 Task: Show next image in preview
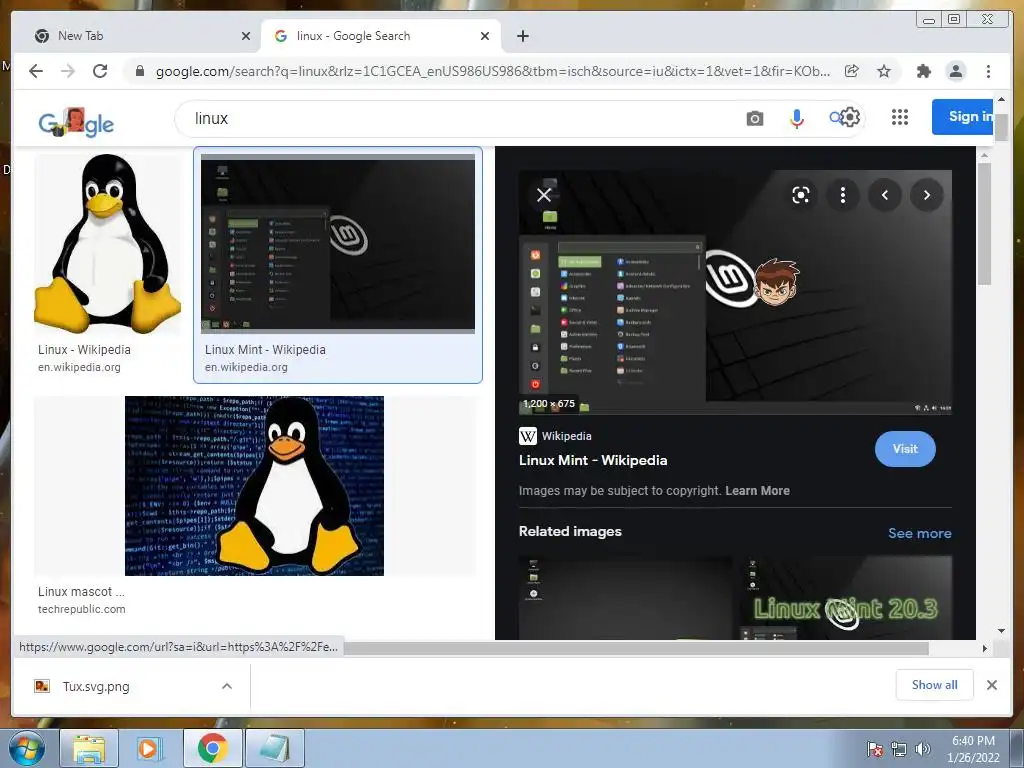click(x=927, y=195)
